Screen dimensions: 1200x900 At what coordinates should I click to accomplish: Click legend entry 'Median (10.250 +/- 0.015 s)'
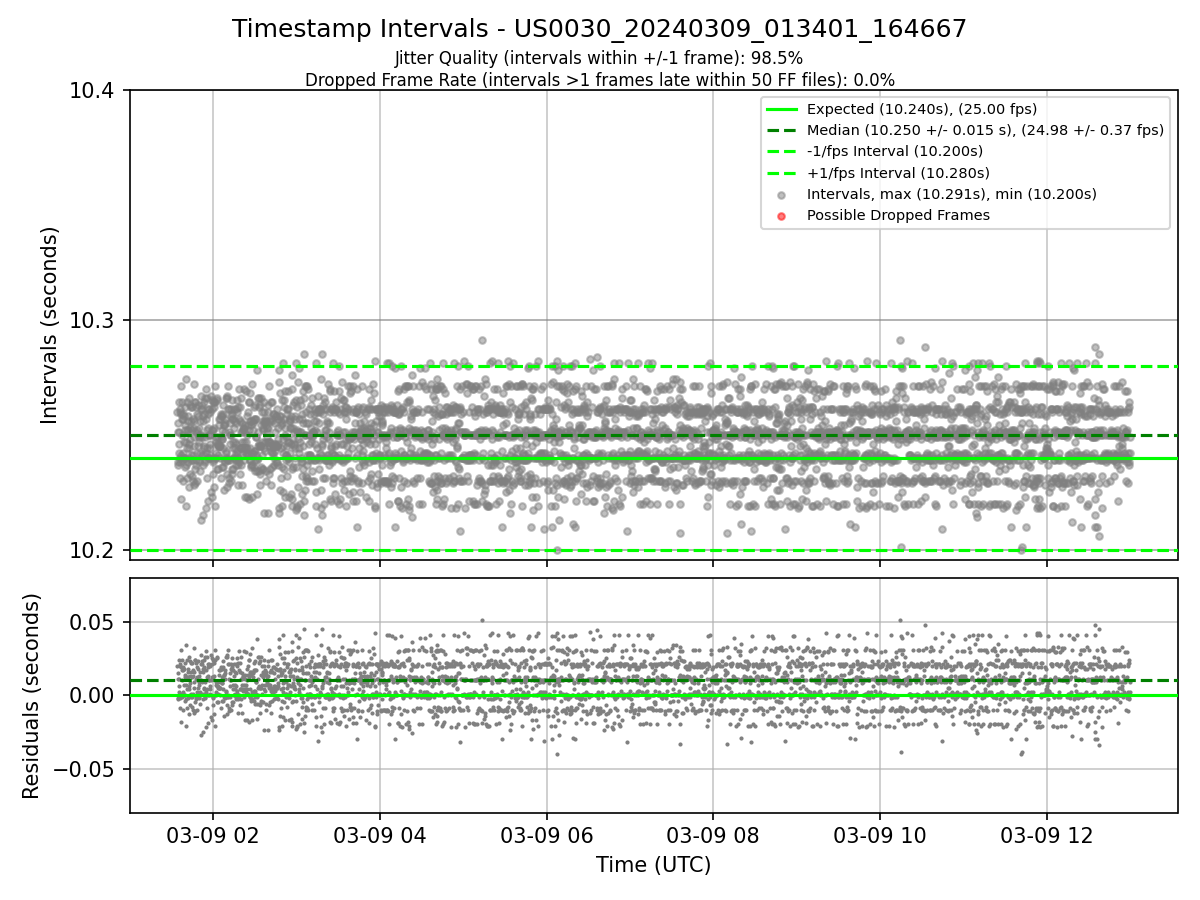(985, 130)
